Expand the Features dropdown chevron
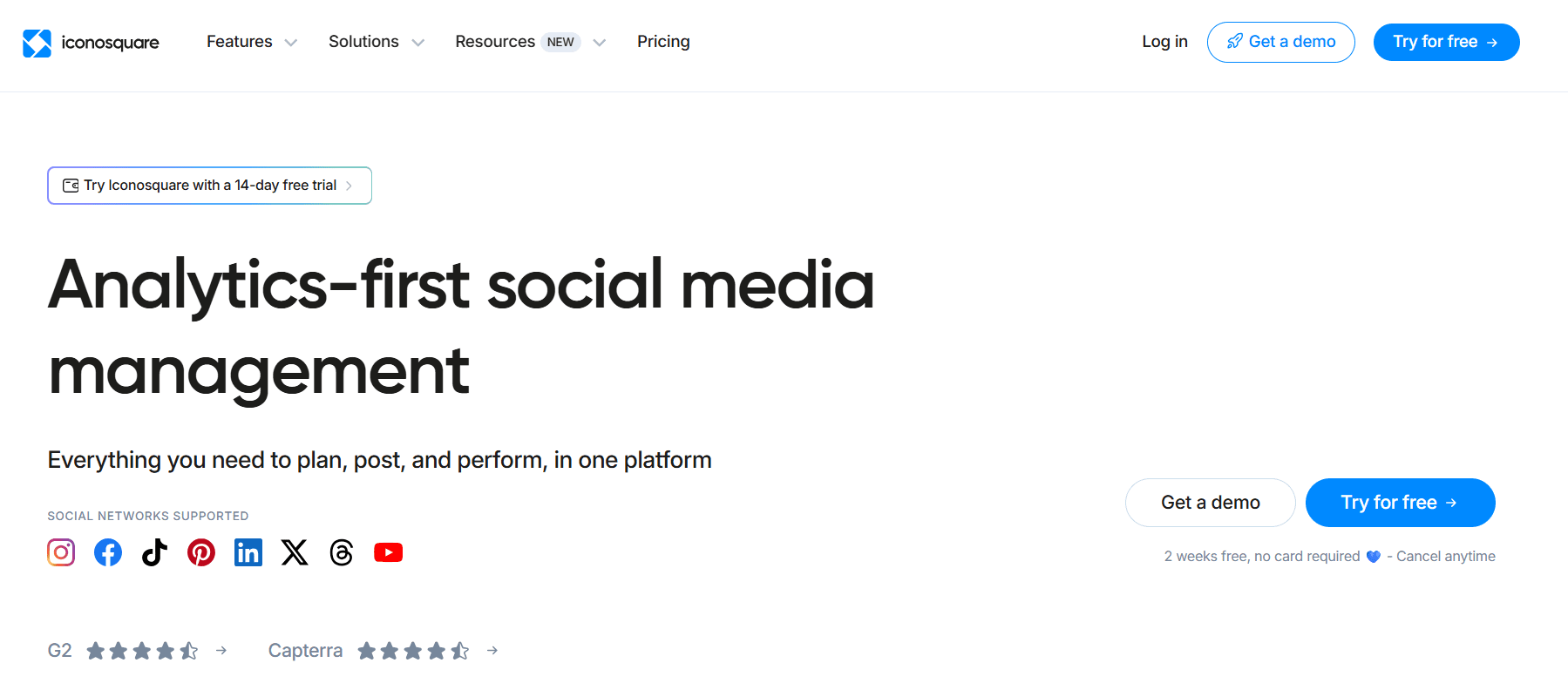This screenshot has width=1568, height=690. coord(291,43)
